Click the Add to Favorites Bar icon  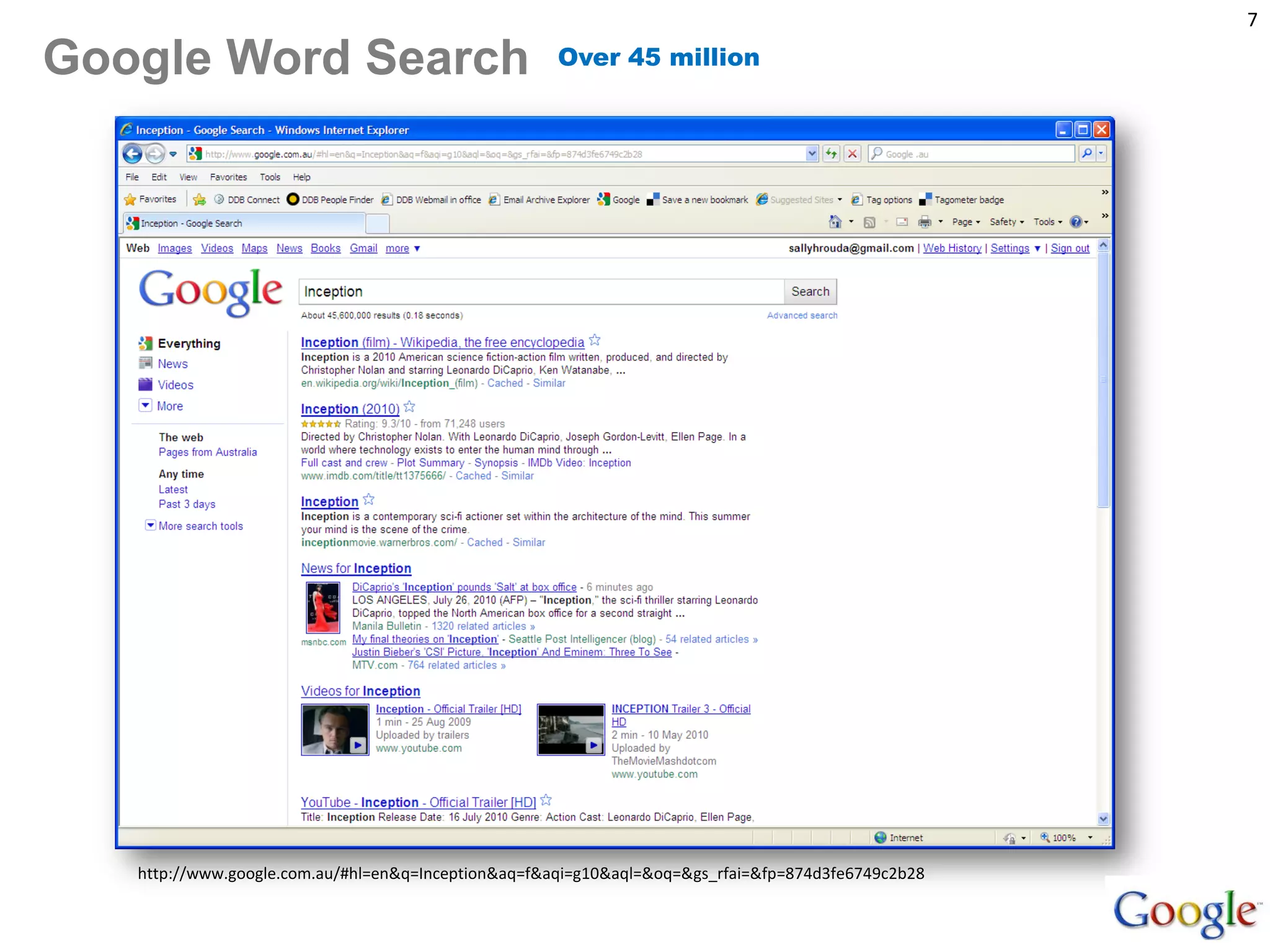coord(199,200)
